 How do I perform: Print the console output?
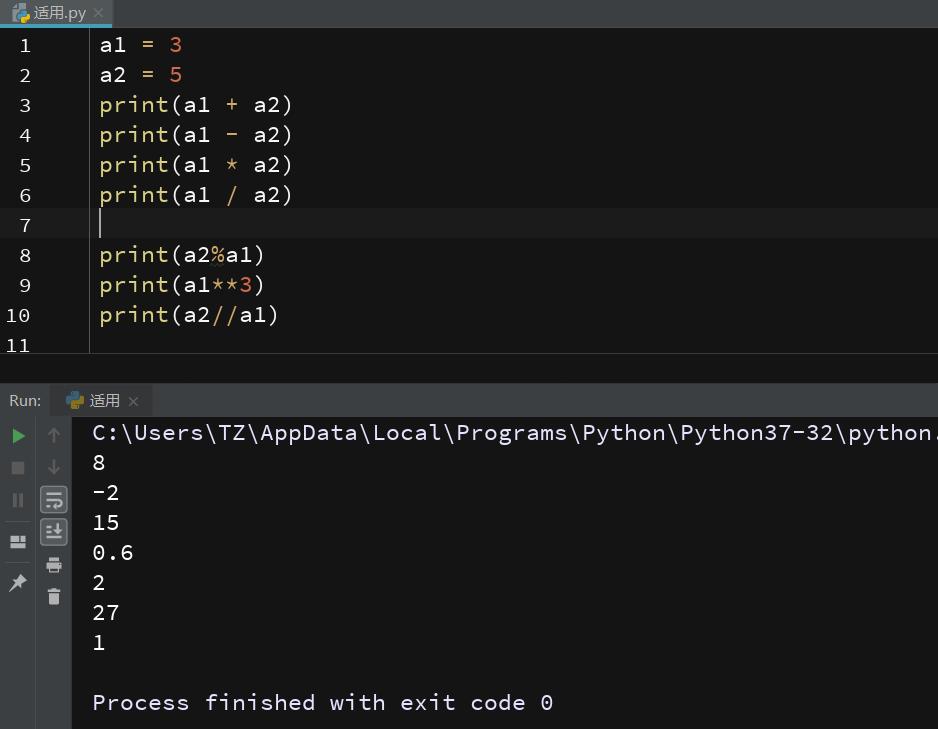53,565
